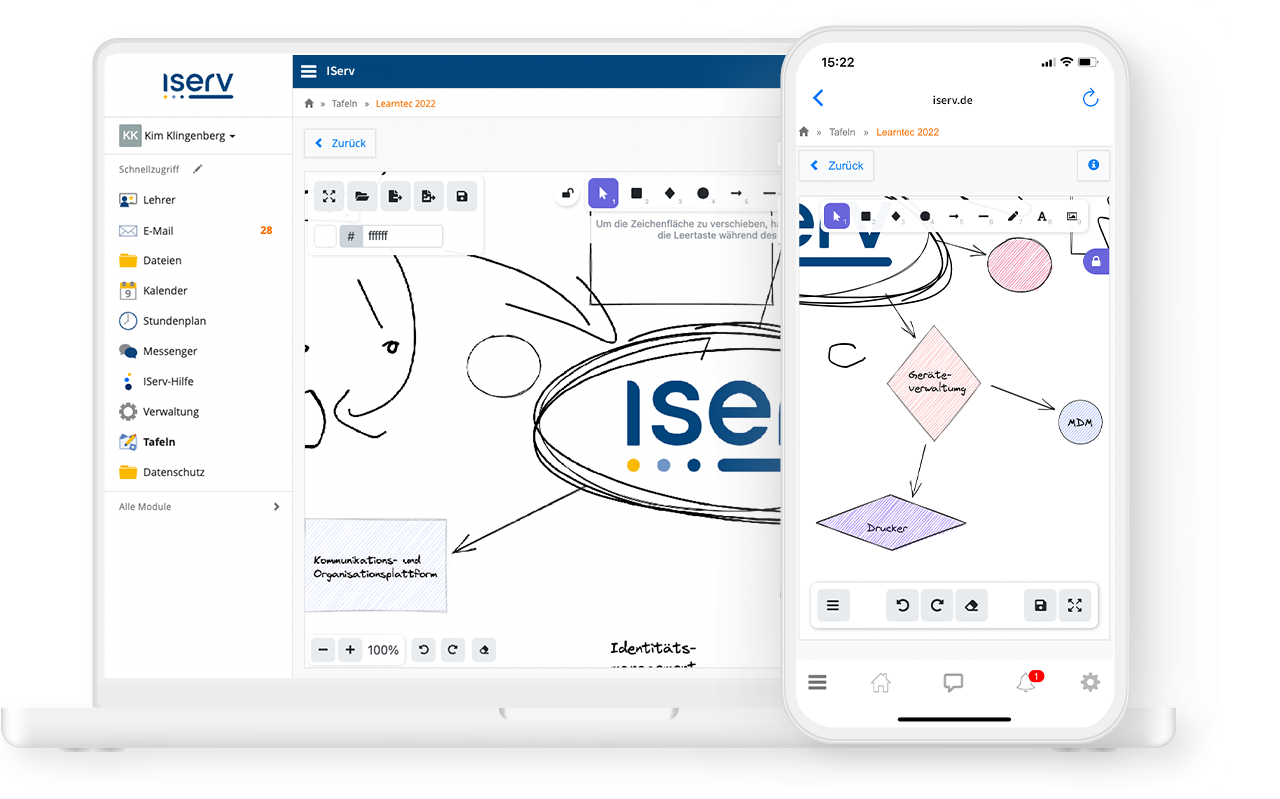Image resolution: width=1280 pixels, height=799 pixels.
Task: Click the home breadcrumb icon on phone
Action: point(805,132)
